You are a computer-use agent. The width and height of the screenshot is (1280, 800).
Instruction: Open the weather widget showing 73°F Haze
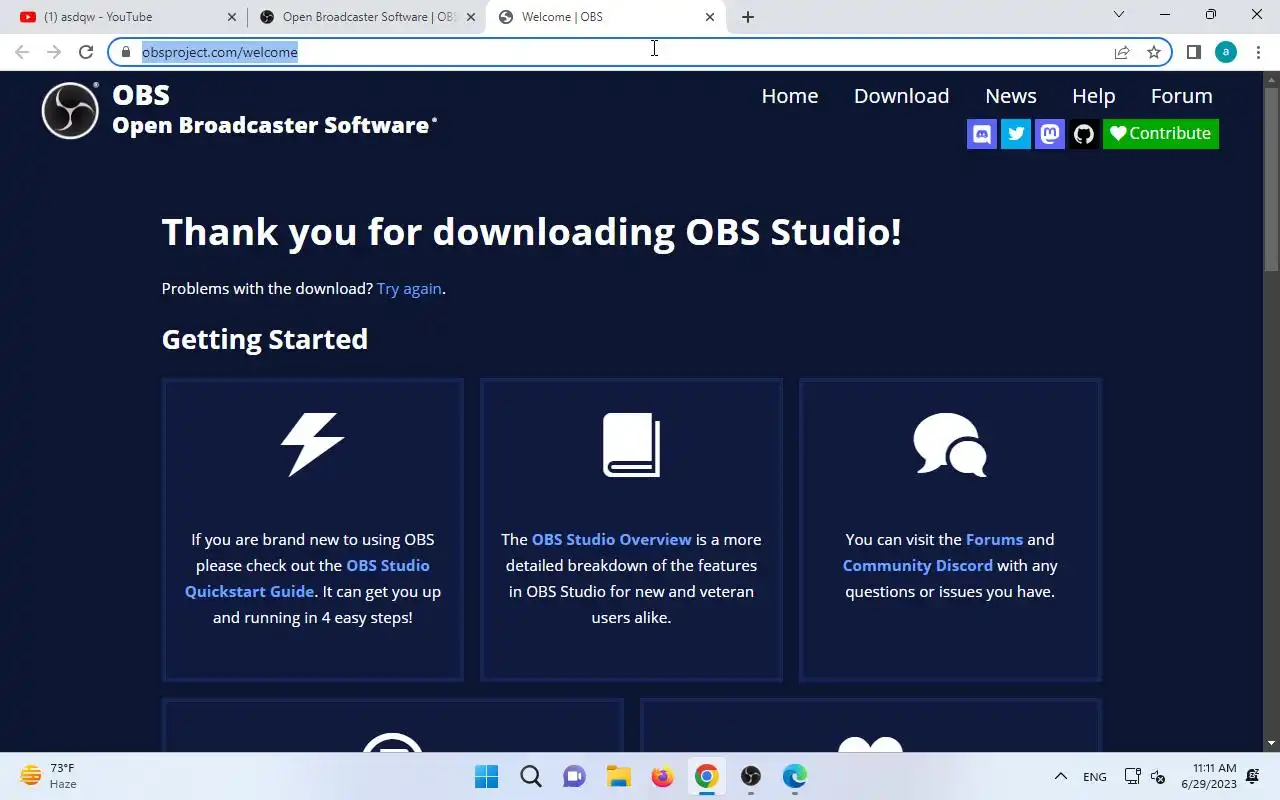(x=48, y=776)
